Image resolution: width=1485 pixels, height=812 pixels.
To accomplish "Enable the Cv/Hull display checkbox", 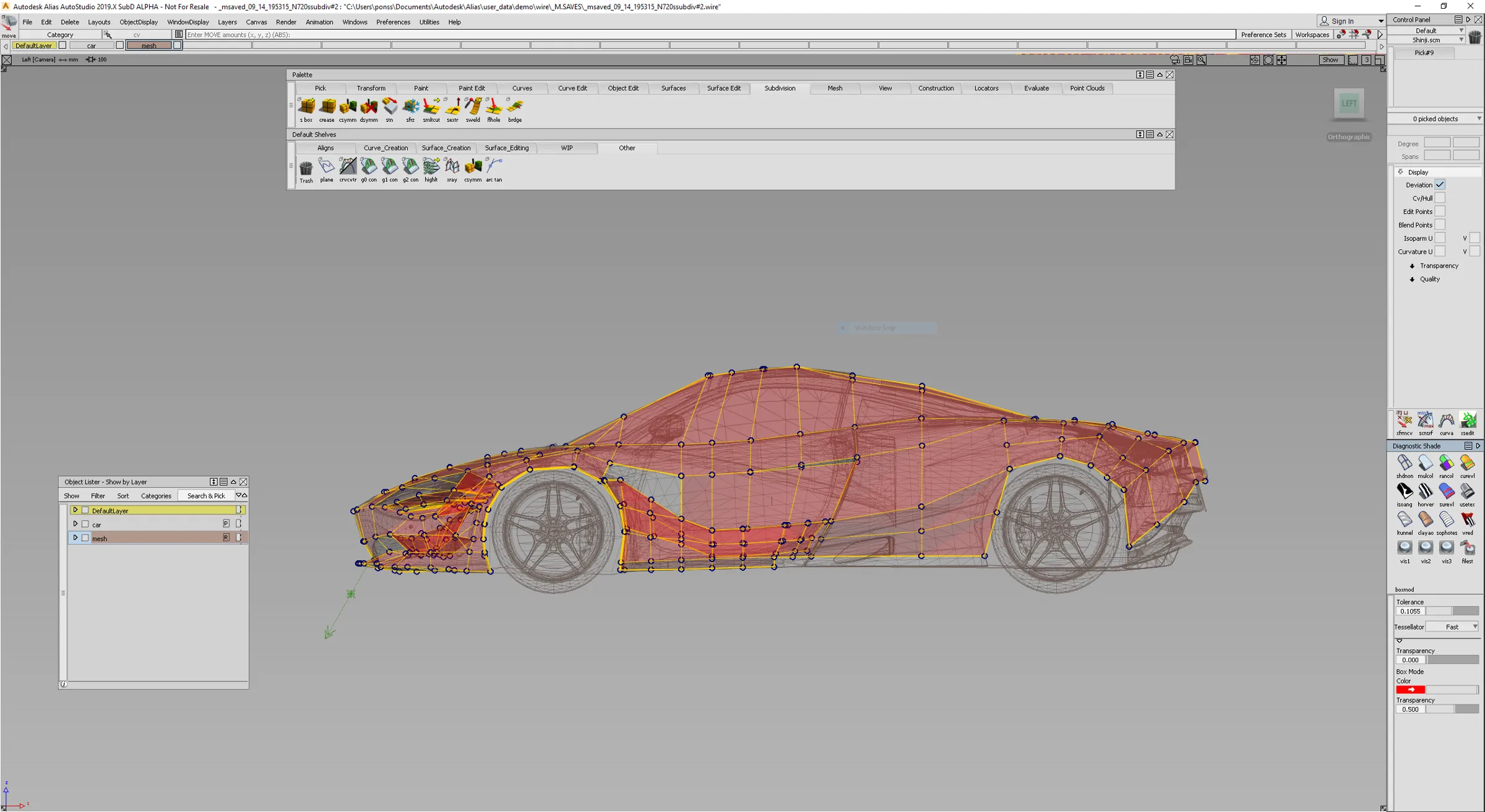I will tap(1440, 198).
